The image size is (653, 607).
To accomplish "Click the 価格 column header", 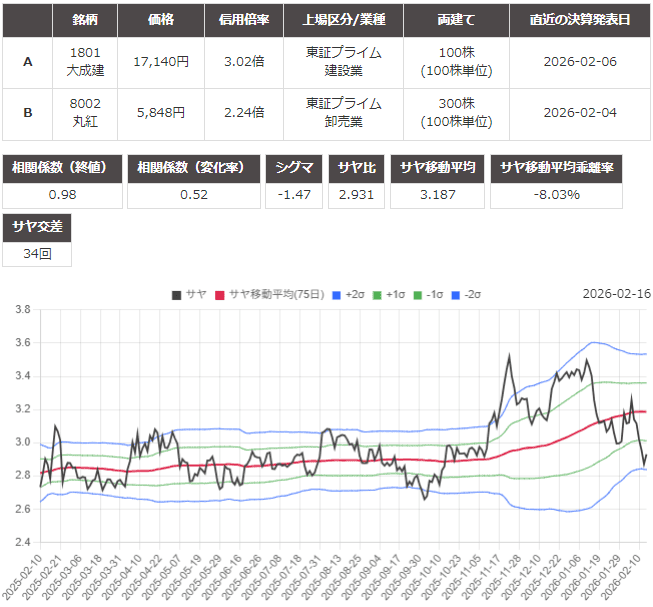I will pyautogui.click(x=160, y=20).
